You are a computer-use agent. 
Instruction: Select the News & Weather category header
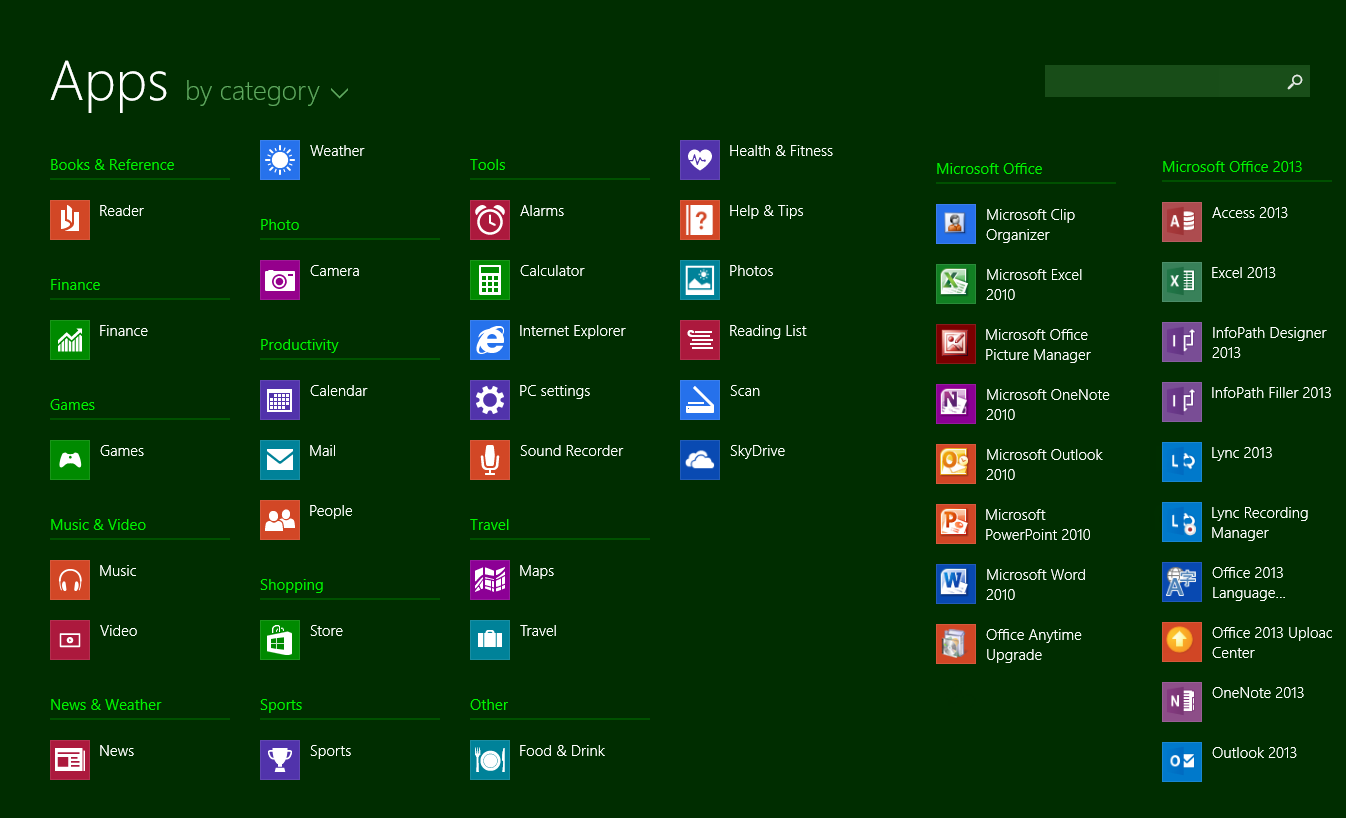106,705
